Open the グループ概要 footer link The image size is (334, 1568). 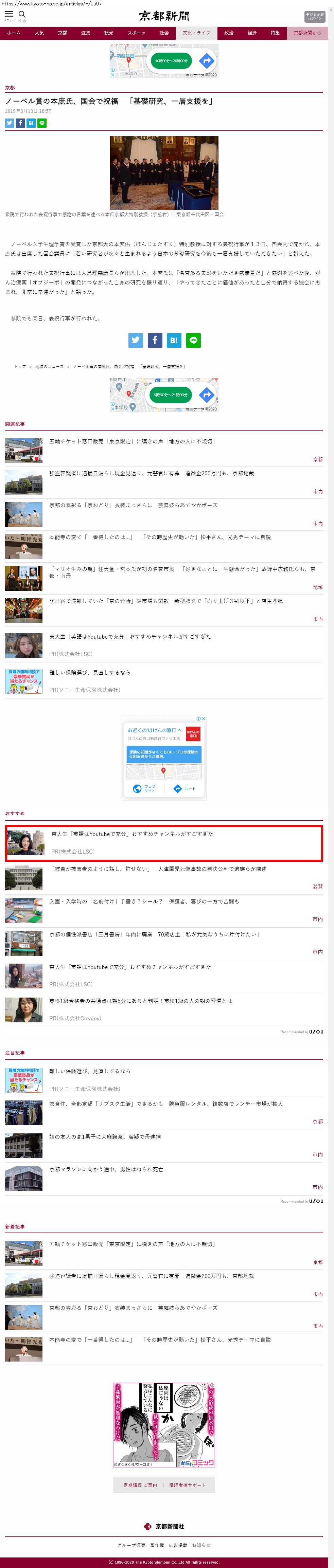[x=131, y=1546]
